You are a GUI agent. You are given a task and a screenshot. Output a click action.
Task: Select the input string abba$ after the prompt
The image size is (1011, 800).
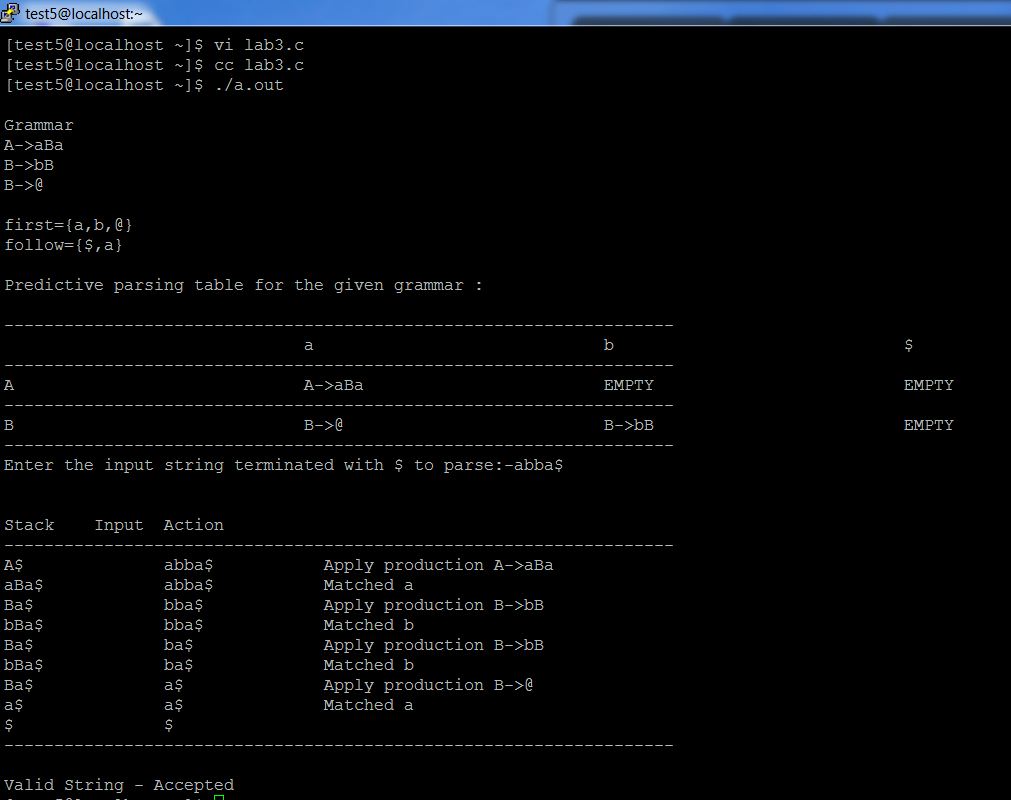point(538,465)
